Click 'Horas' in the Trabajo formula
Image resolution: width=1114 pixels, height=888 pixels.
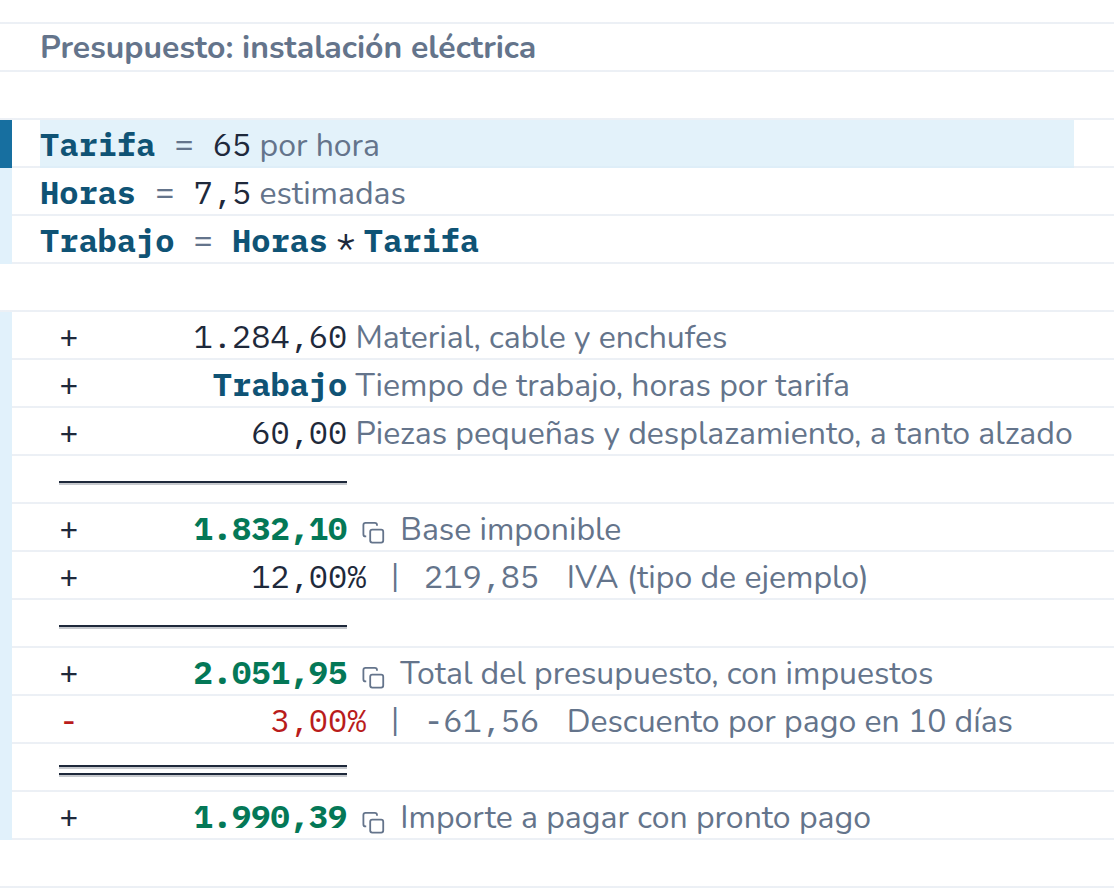(279, 242)
